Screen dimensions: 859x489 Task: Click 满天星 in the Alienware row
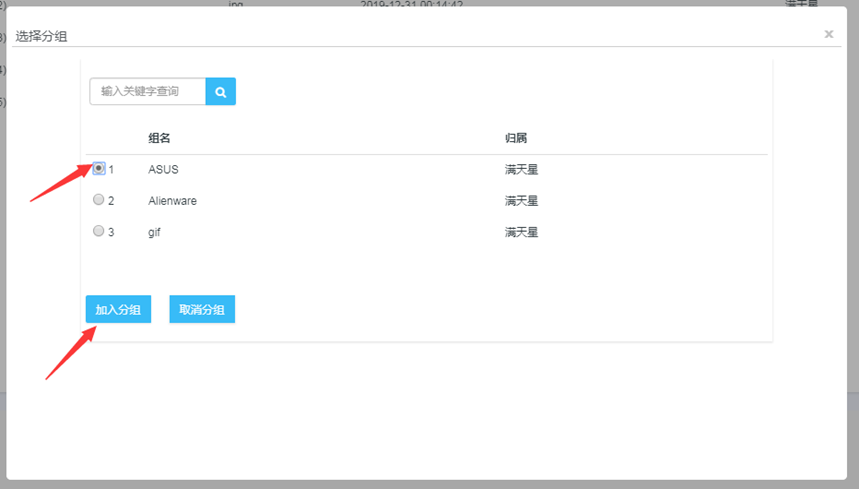click(521, 201)
